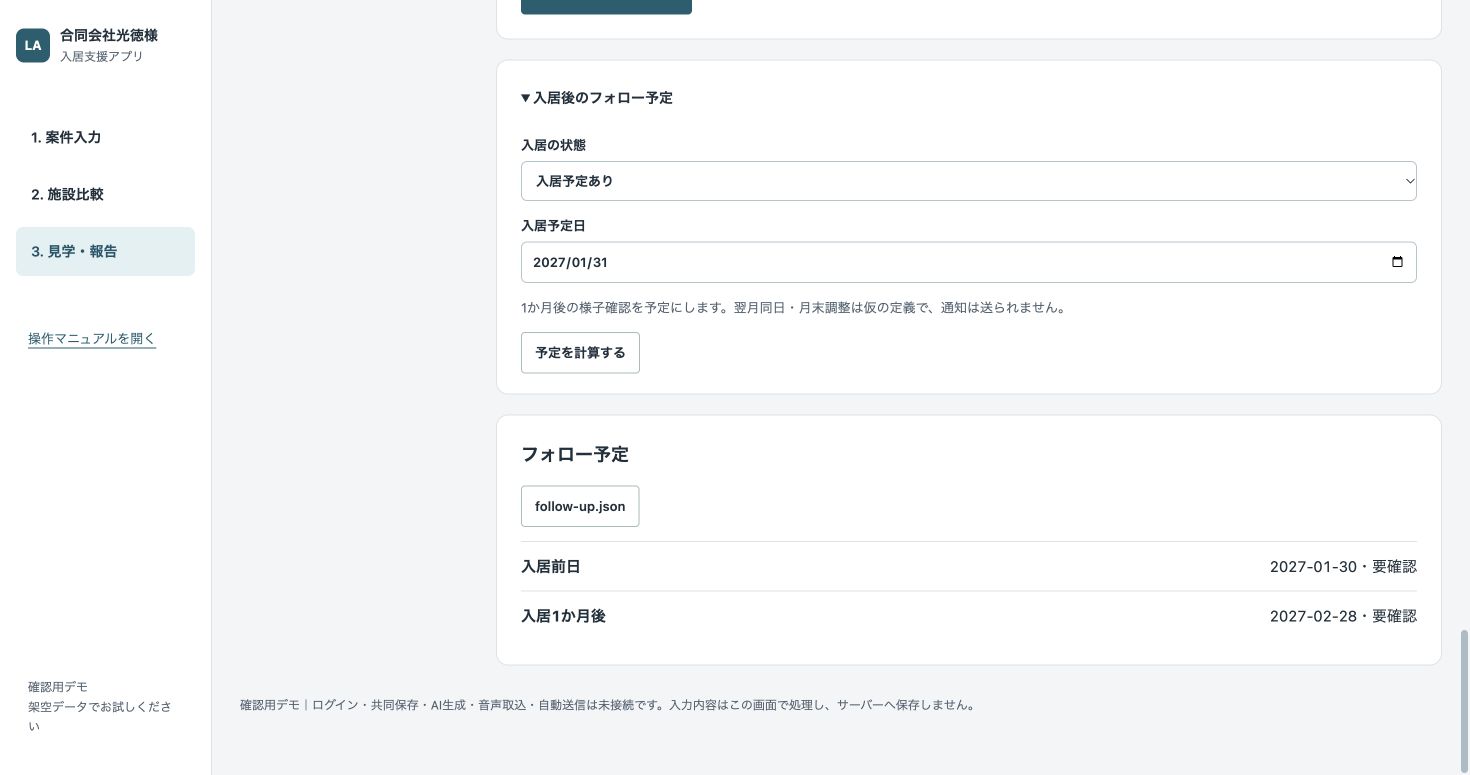The height and width of the screenshot is (775, 1470).
Task: Click the footer notice starting 確認用デモ｜ログイン
Action: pyautogui.click(x=608, y=705)
